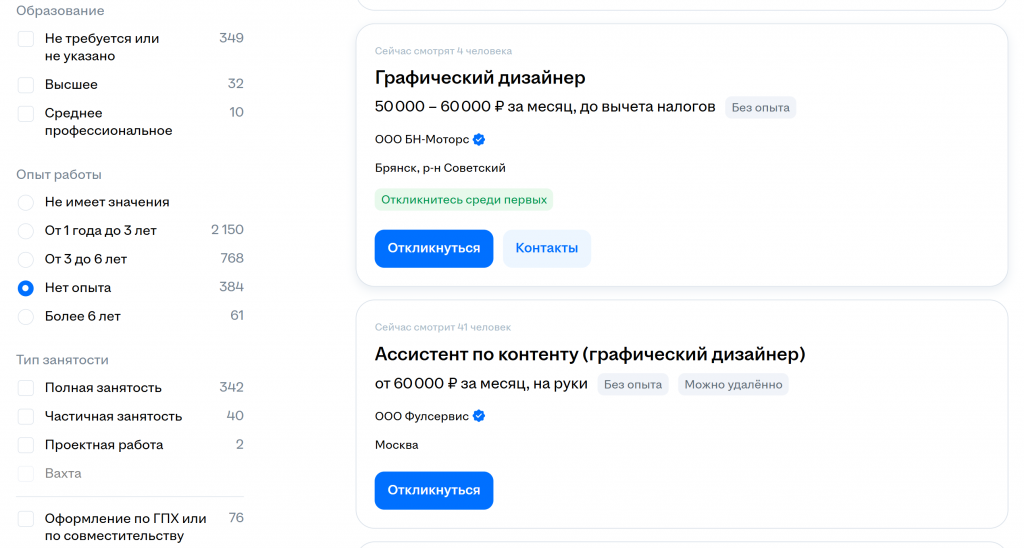Apply to the Ассистент по контенту vacancy
This screenshot has width=1024, height=548.
(434, 491)
